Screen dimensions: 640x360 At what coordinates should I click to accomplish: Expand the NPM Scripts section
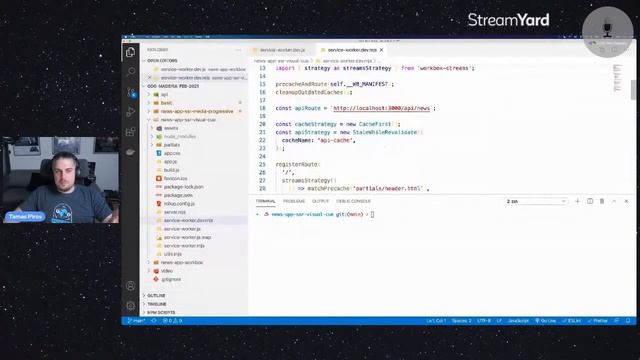point(161,313)
